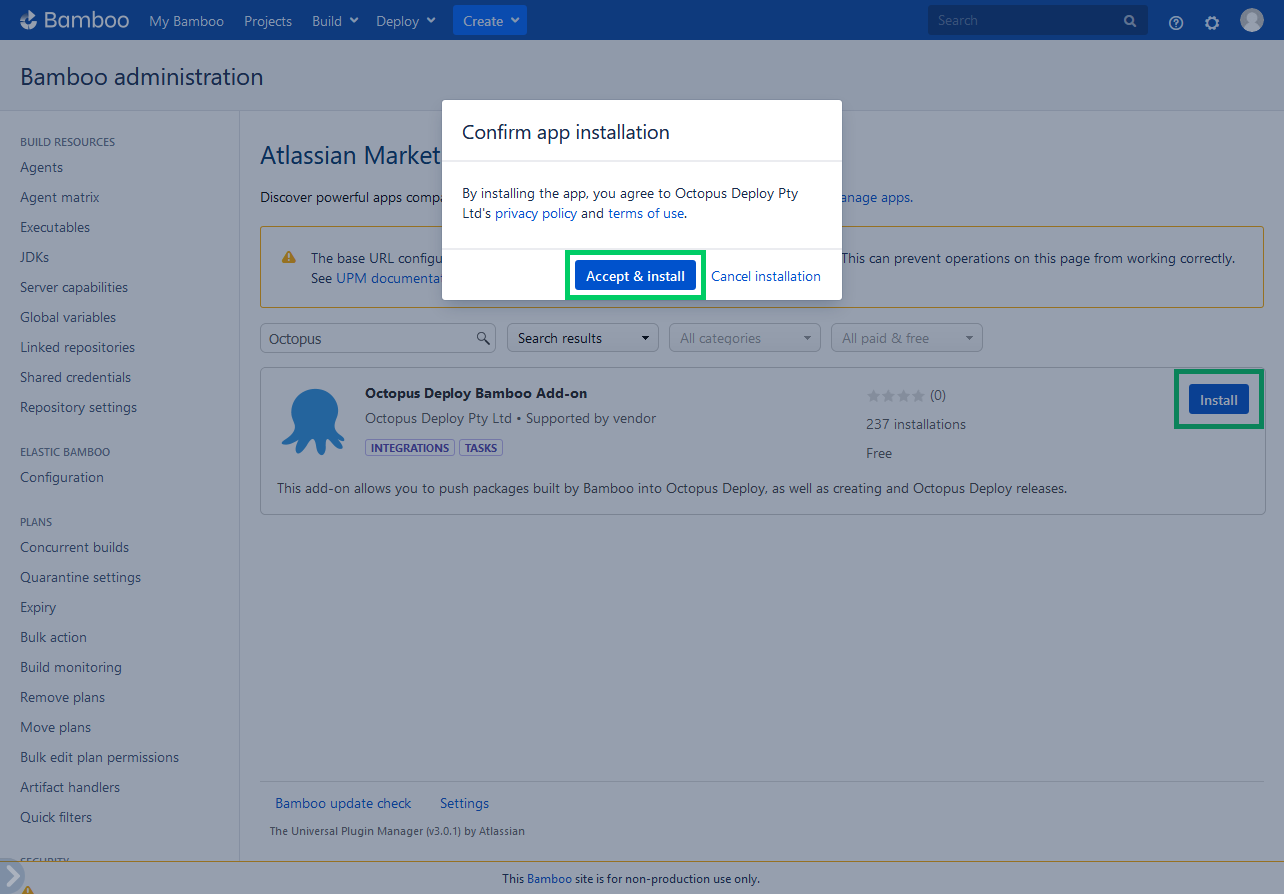Open the Deploy dropdown menu

click(406, 21)
